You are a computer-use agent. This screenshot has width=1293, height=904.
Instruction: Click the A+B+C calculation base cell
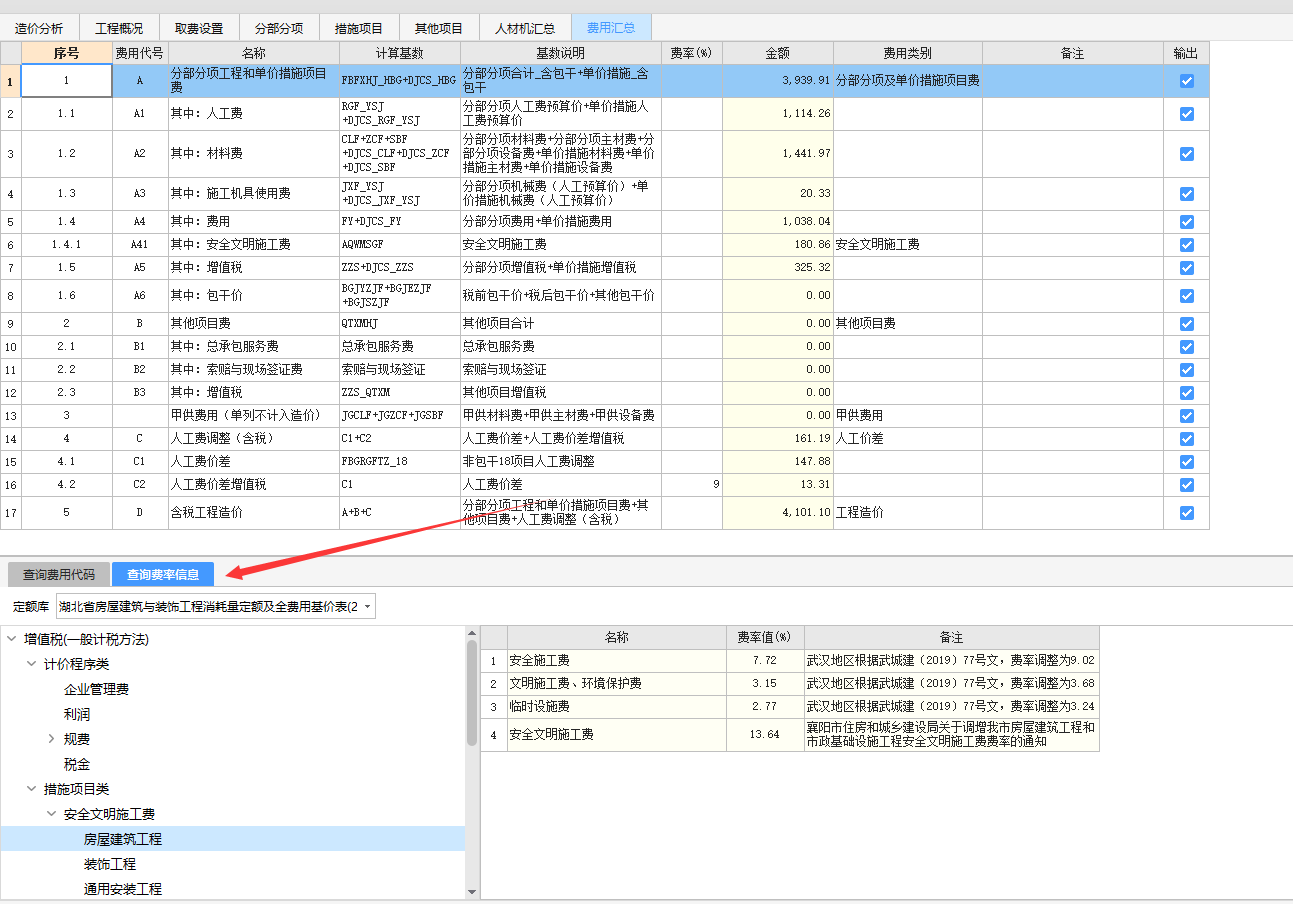[400, 513]
